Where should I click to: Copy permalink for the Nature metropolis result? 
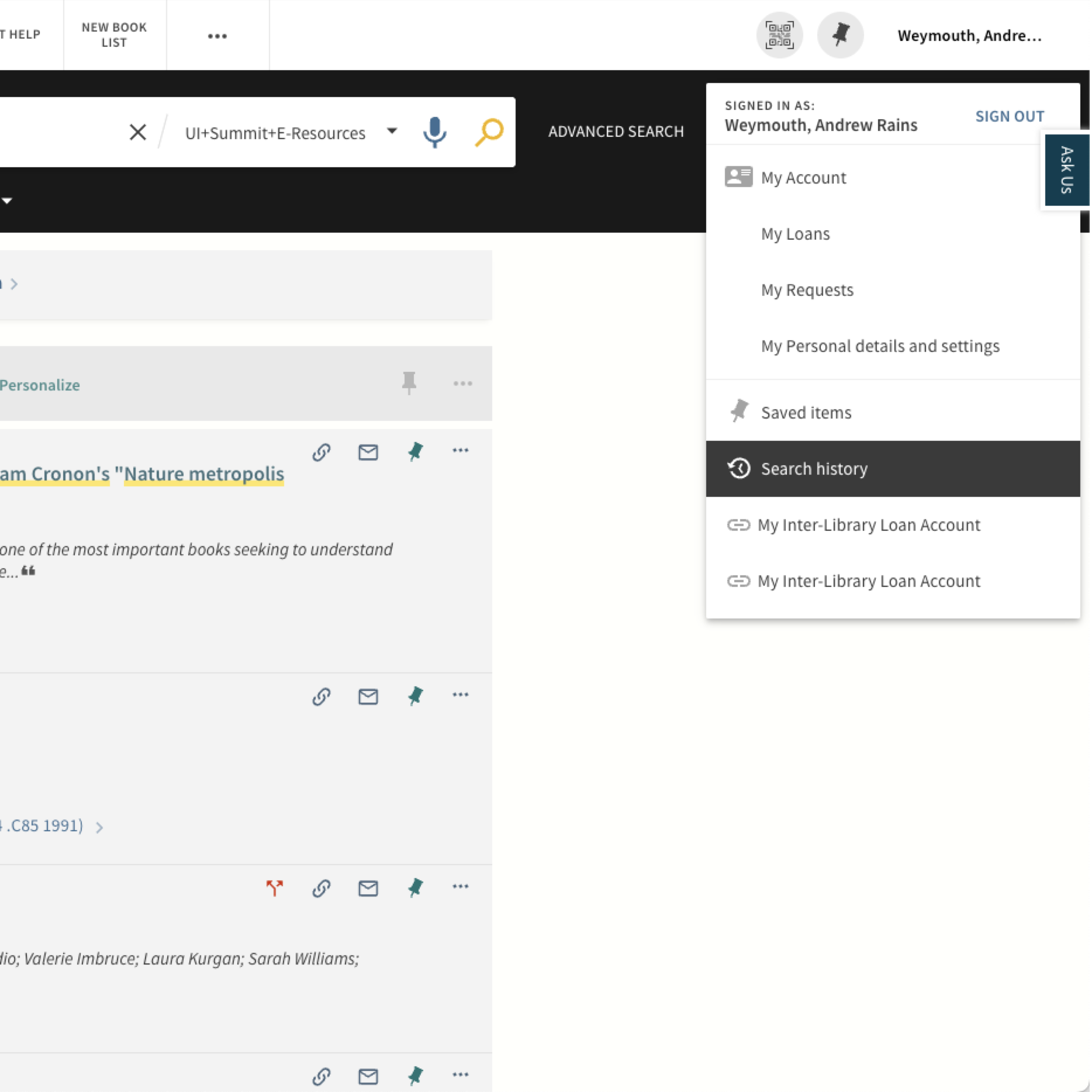tap(322, 452)
